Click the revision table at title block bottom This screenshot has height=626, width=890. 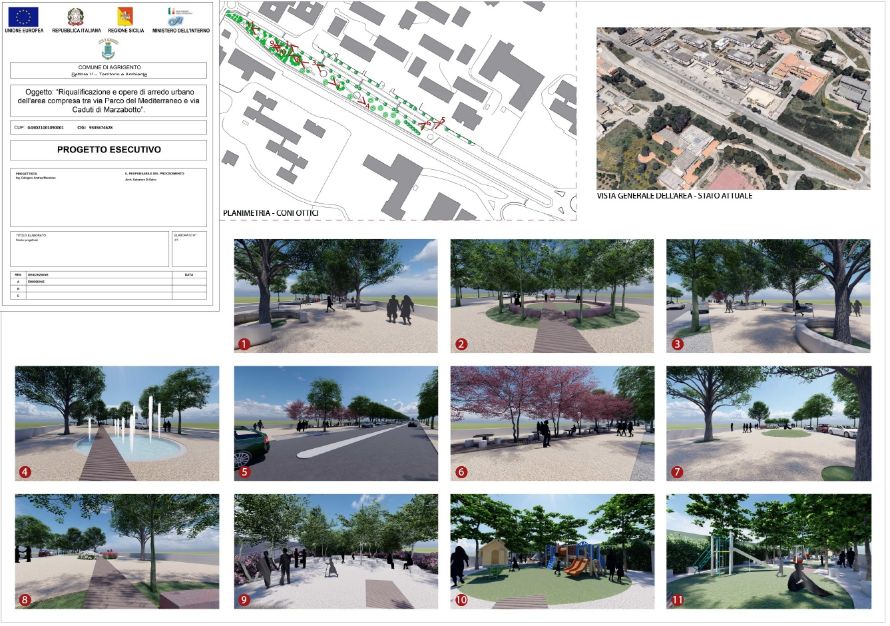(108, 285)
